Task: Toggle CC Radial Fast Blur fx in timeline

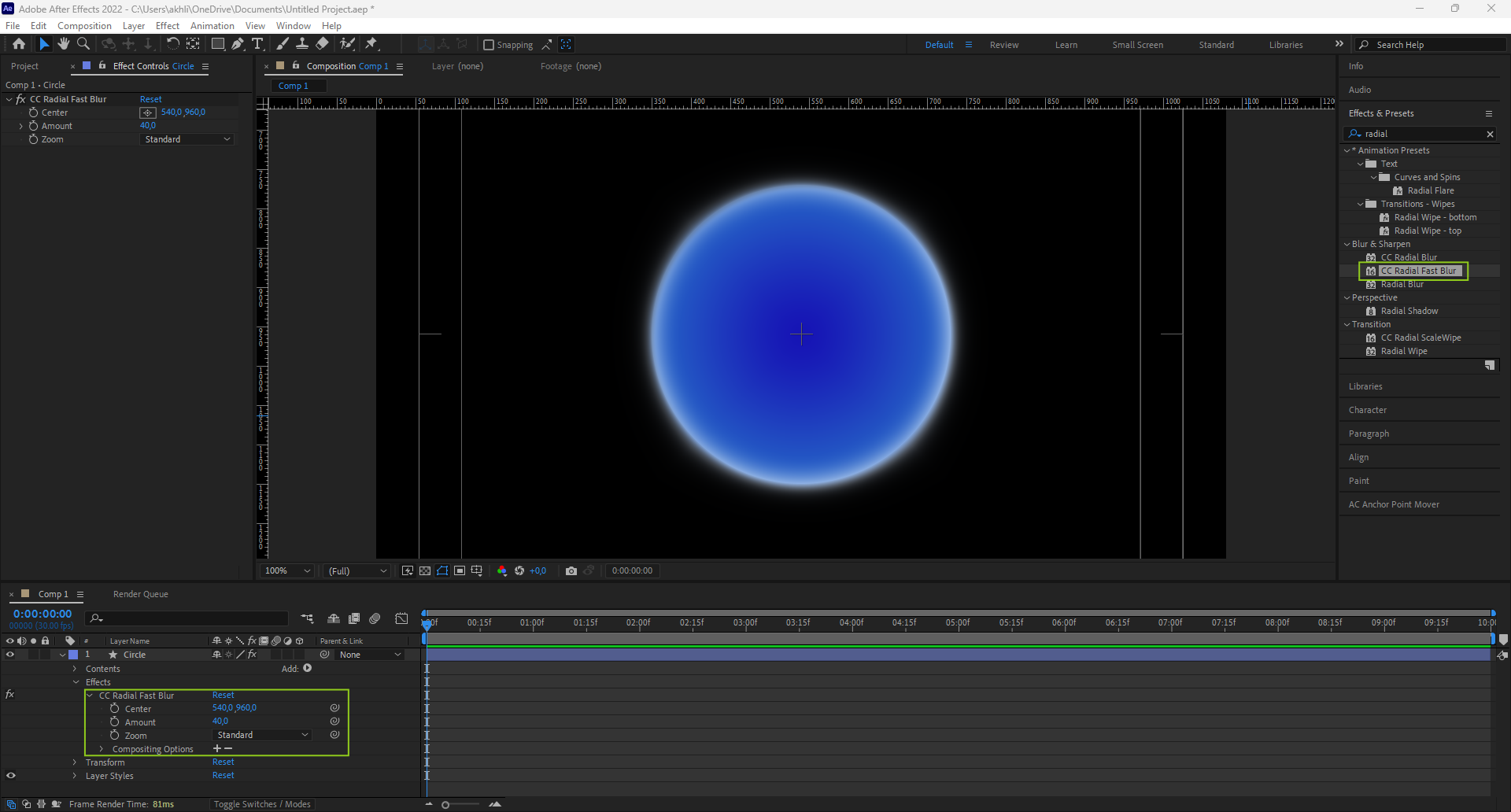Action: pyautogui.click(x=10, y=695)
